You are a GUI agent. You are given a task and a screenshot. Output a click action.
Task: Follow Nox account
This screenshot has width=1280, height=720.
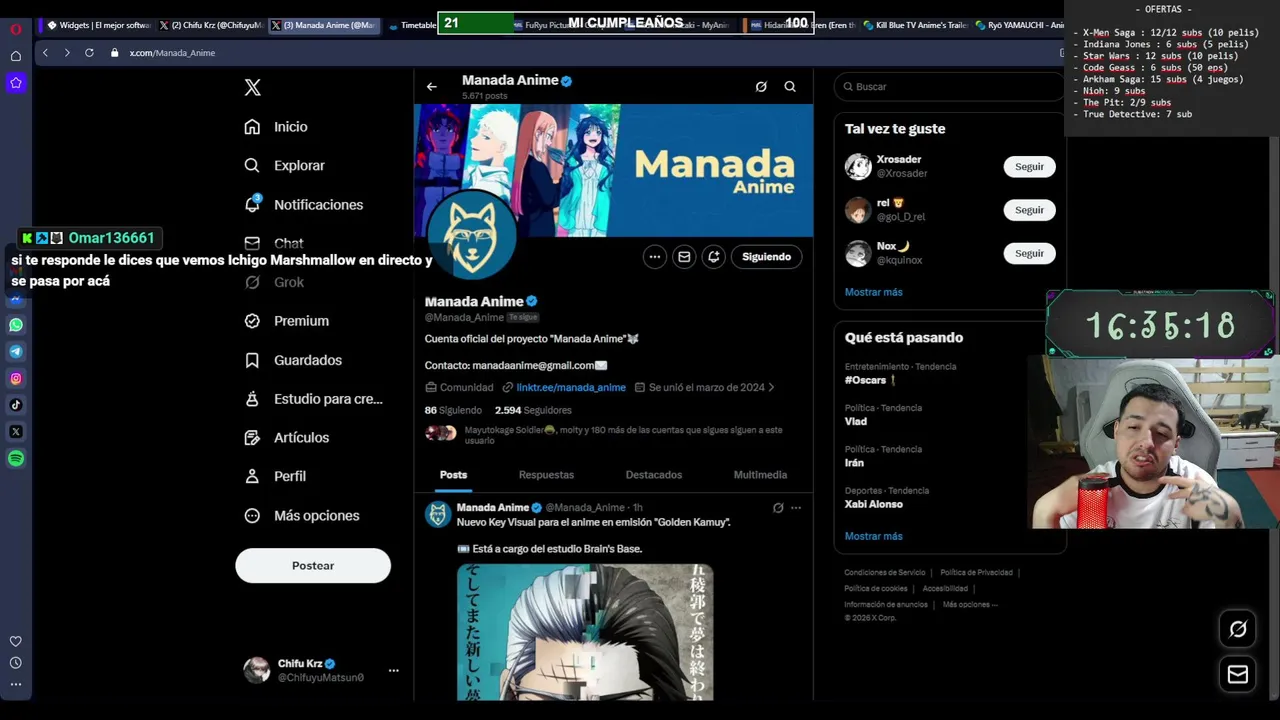coord(1029,253)
